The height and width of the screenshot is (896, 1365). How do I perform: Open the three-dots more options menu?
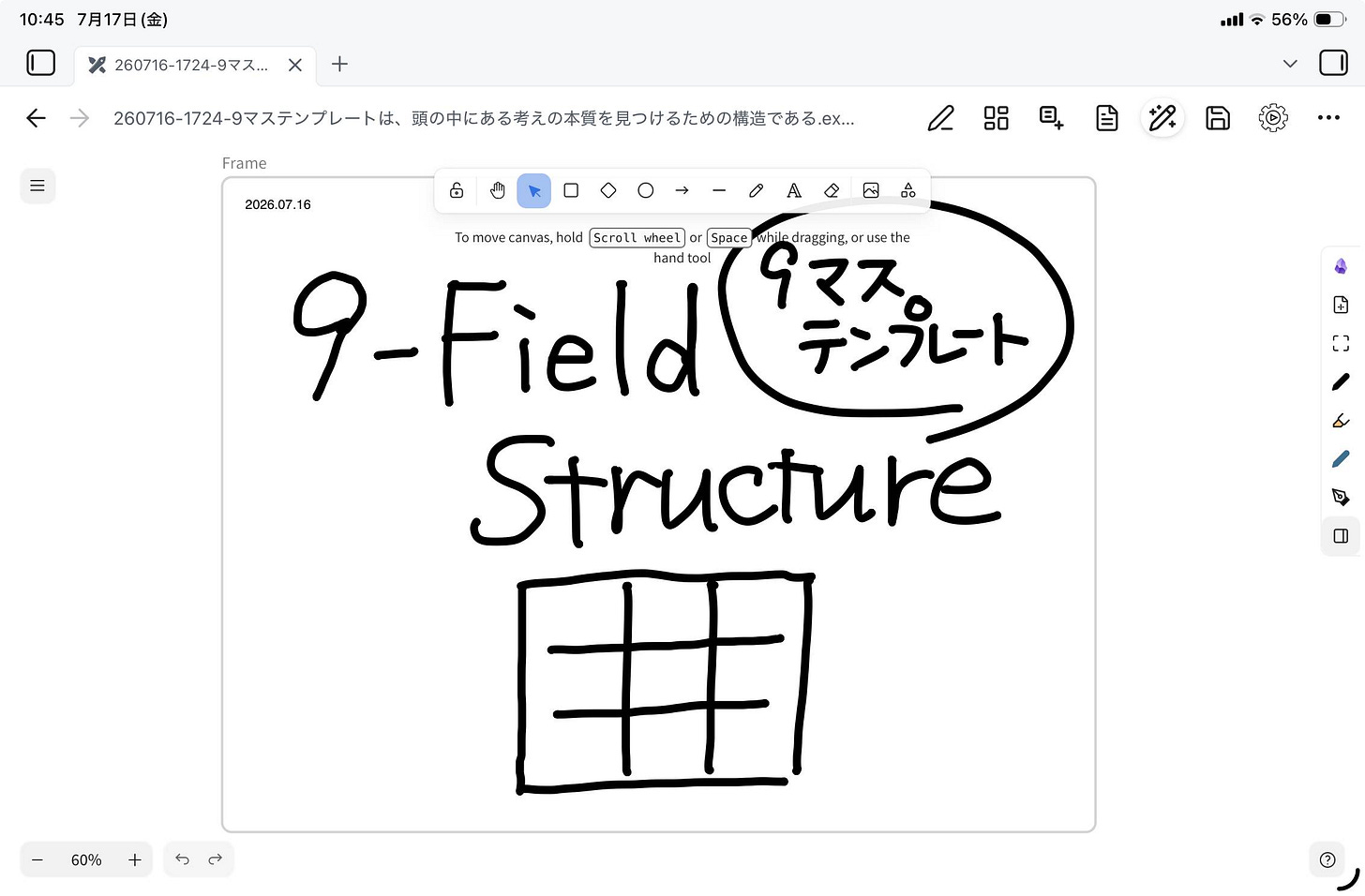coord(1328,118)
